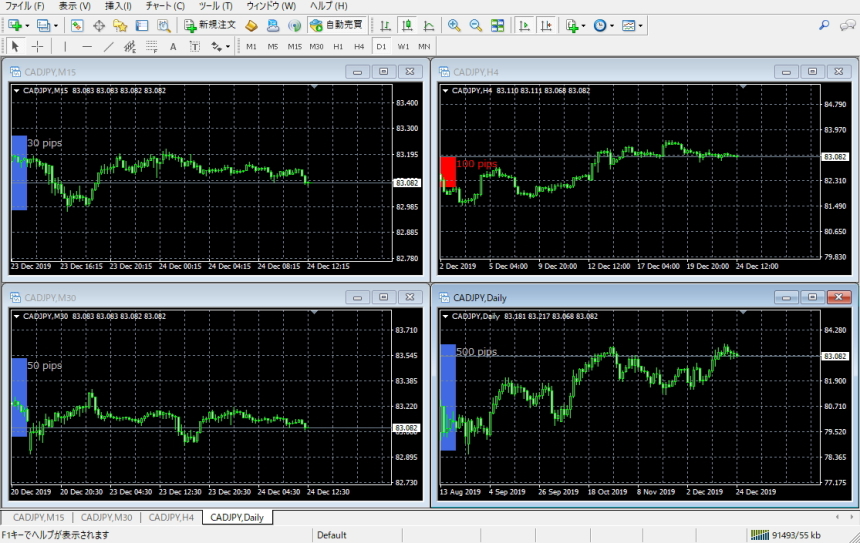This screenshot has width=860, height=543.
Task: Switch to the CADJPY,M15 tab
Action: tap(38, 517)
